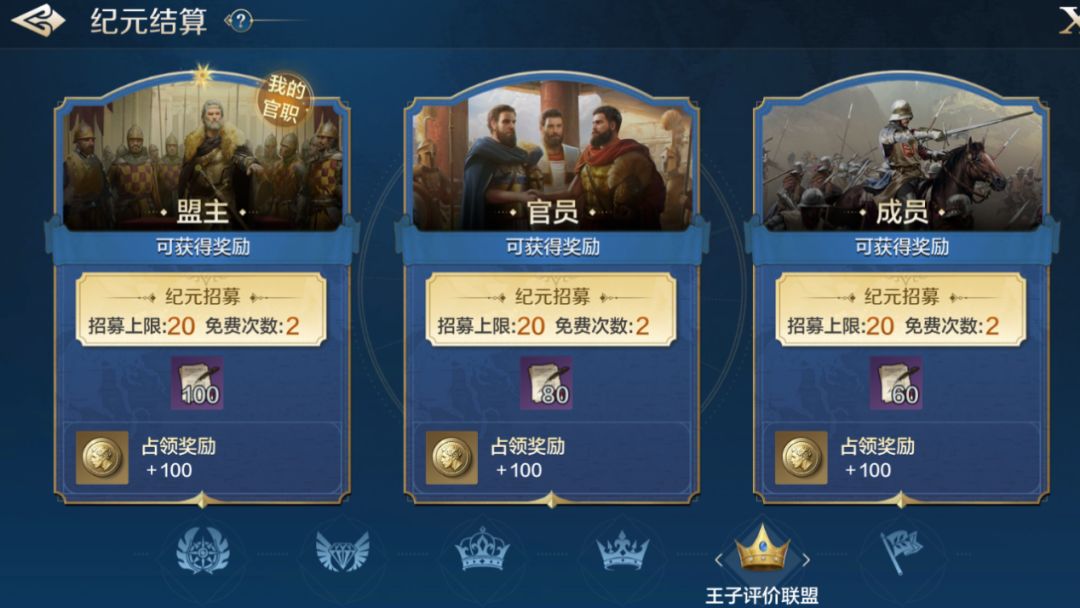Viewport: 1080px width, 608px height.
Task: Select the fleur-de-lis crown rank icon
Action: (x=623, y=551)
